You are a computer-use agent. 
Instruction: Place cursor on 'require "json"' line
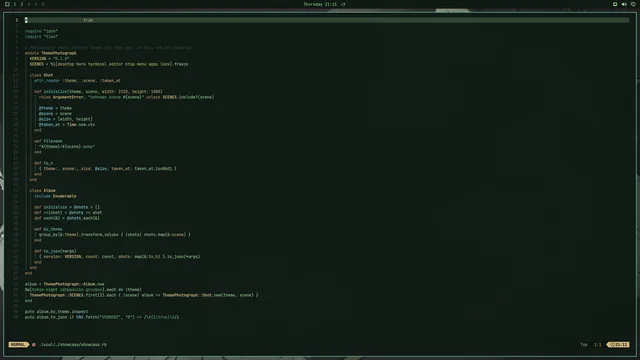[41, 31]
